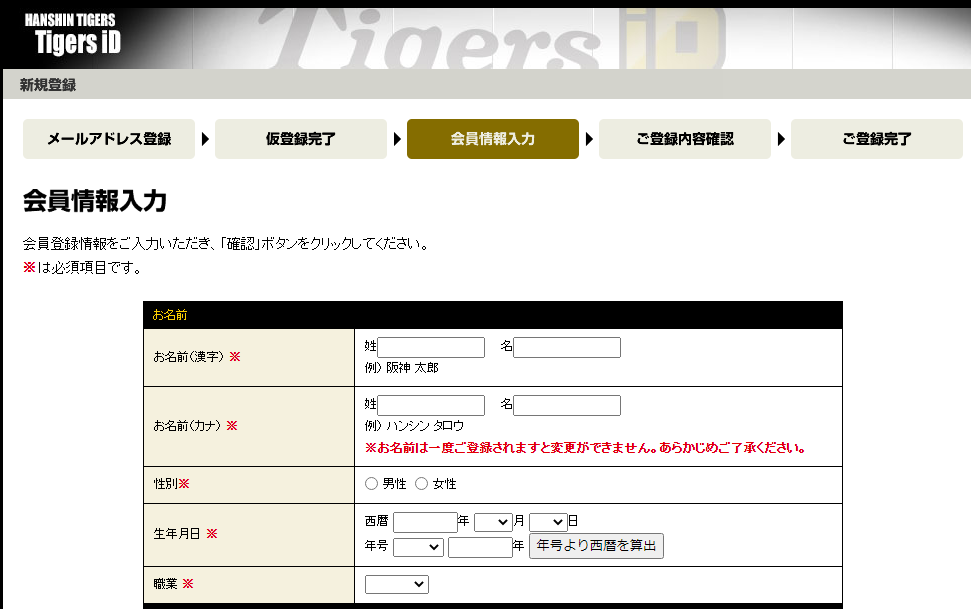Open the birth day dropdown

[x=548, y=522]
